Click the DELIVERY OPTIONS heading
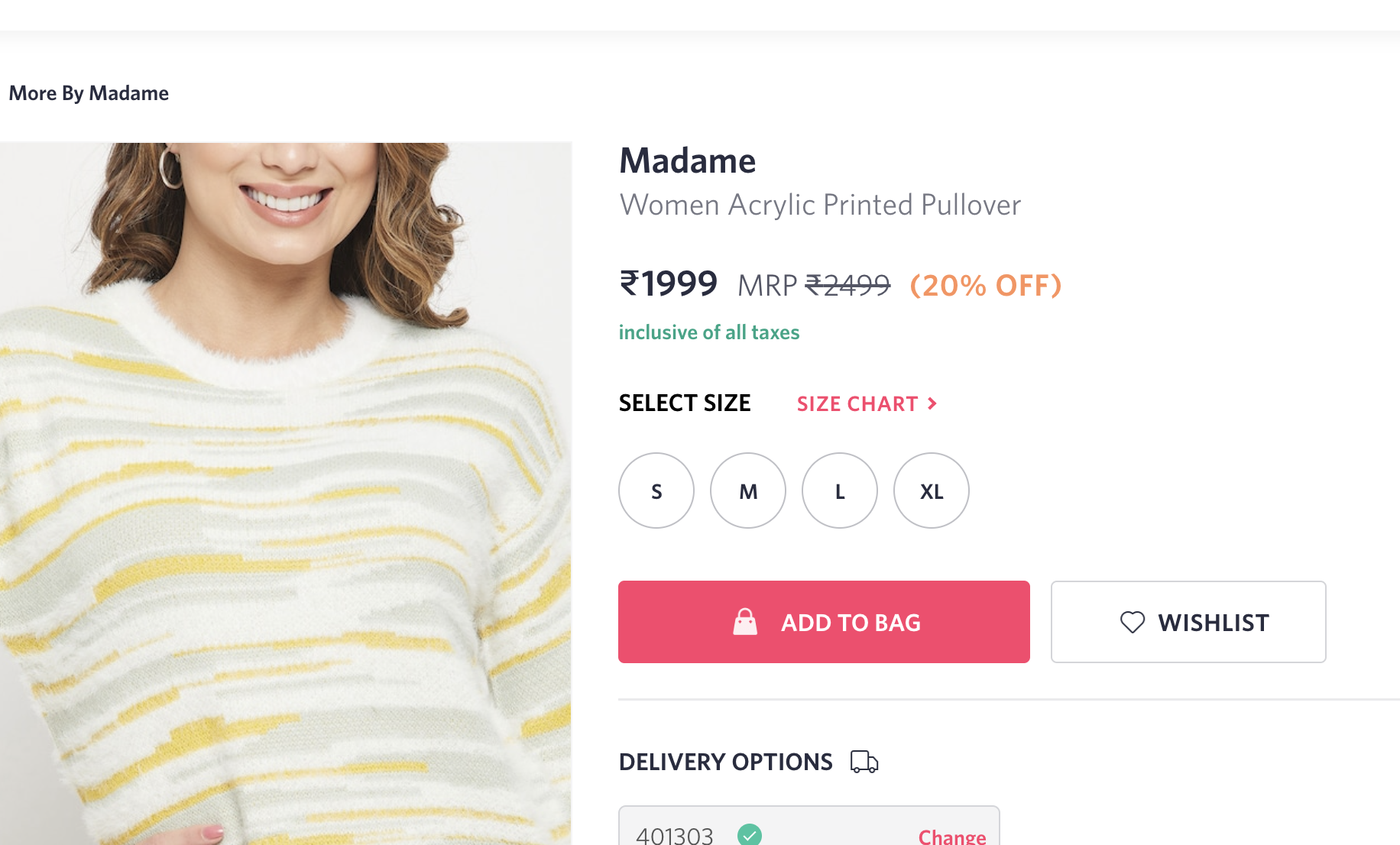1400x845 pixels. [725, 762]
